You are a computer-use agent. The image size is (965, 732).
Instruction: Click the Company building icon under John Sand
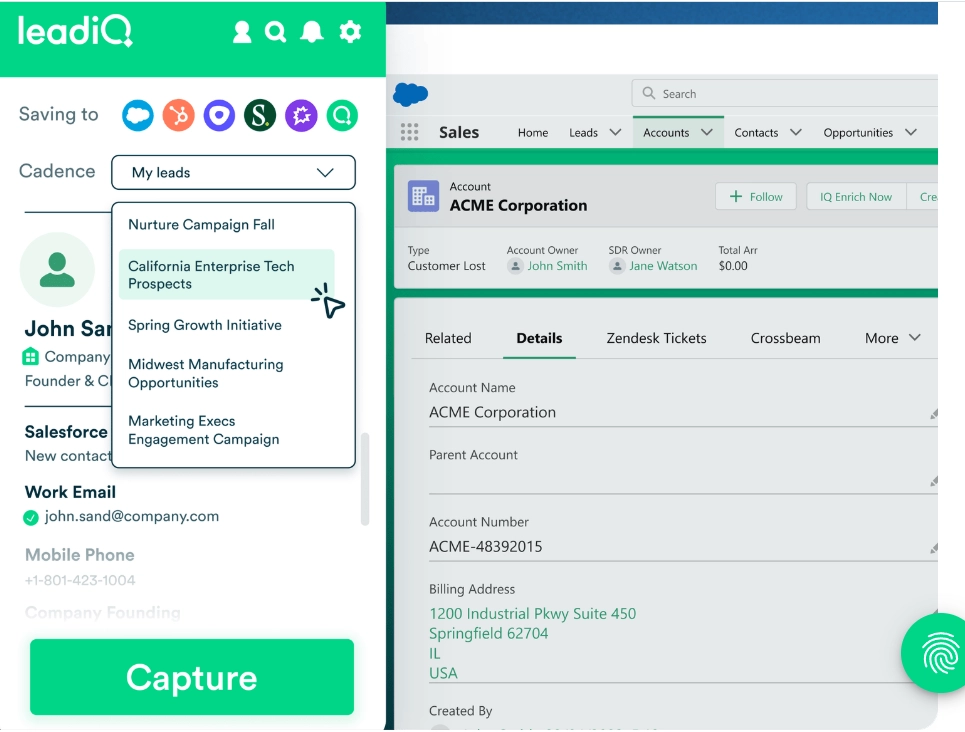(30, 356)
